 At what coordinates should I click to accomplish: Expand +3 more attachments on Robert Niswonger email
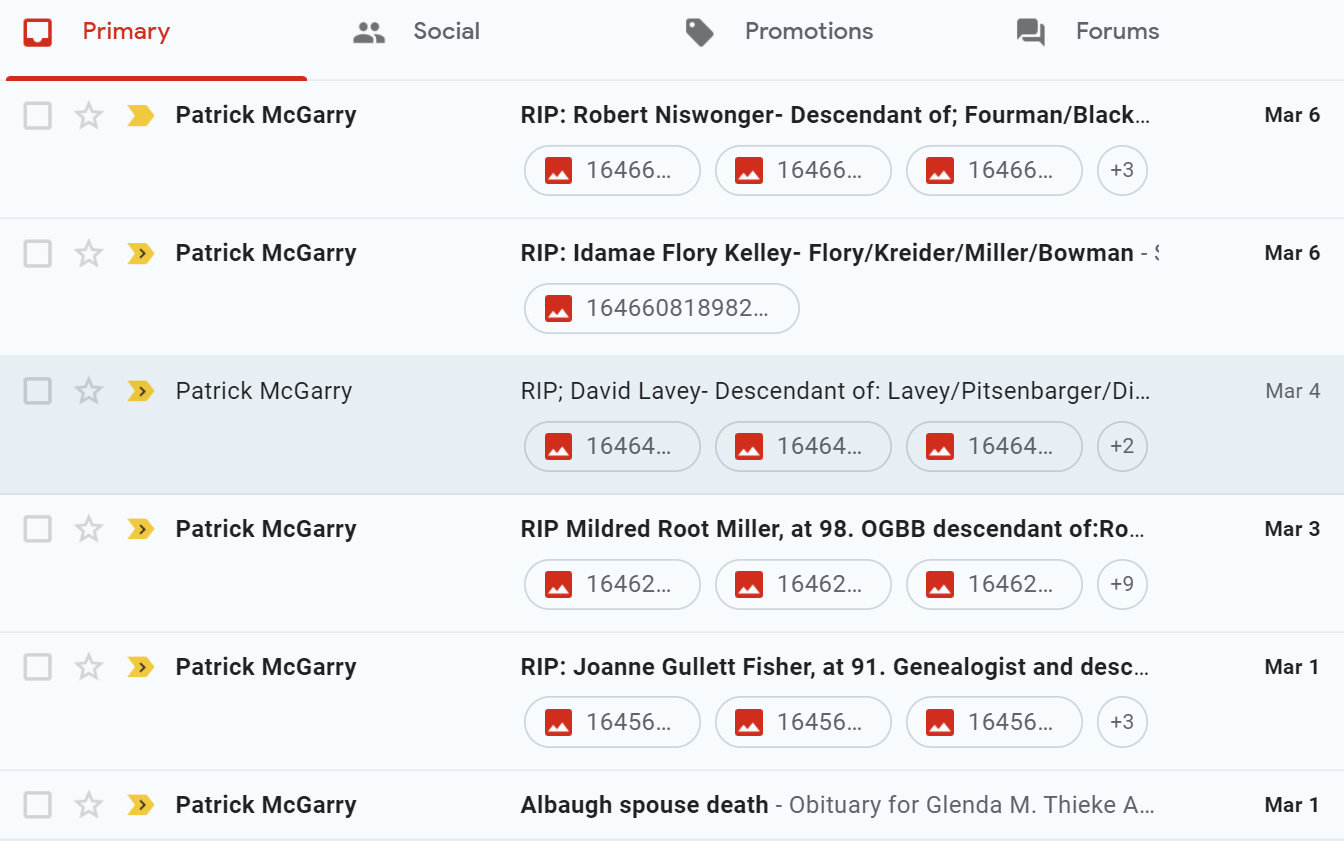coord(1121,171)
